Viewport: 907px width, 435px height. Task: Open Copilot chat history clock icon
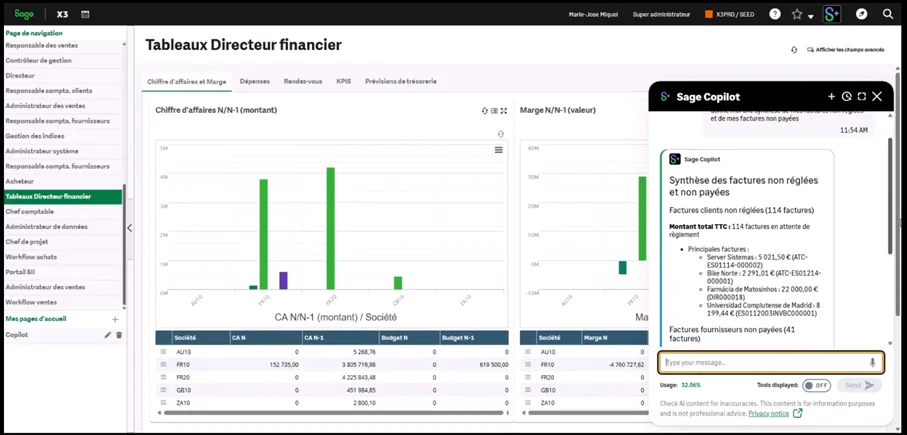click(x=846, y=97)
